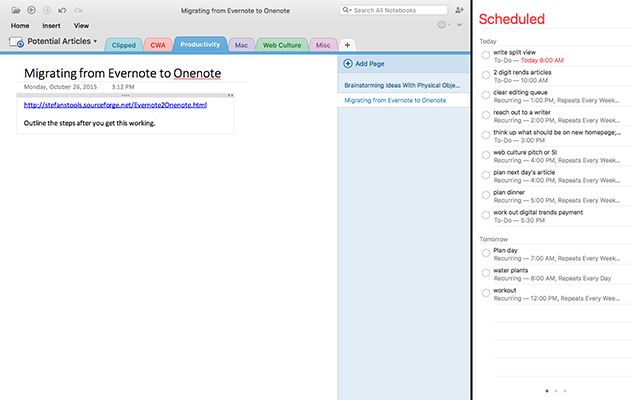Open the search magnifier options
Image resolution: width=640 pixels, height=400 pixels.
pos(347,10)
